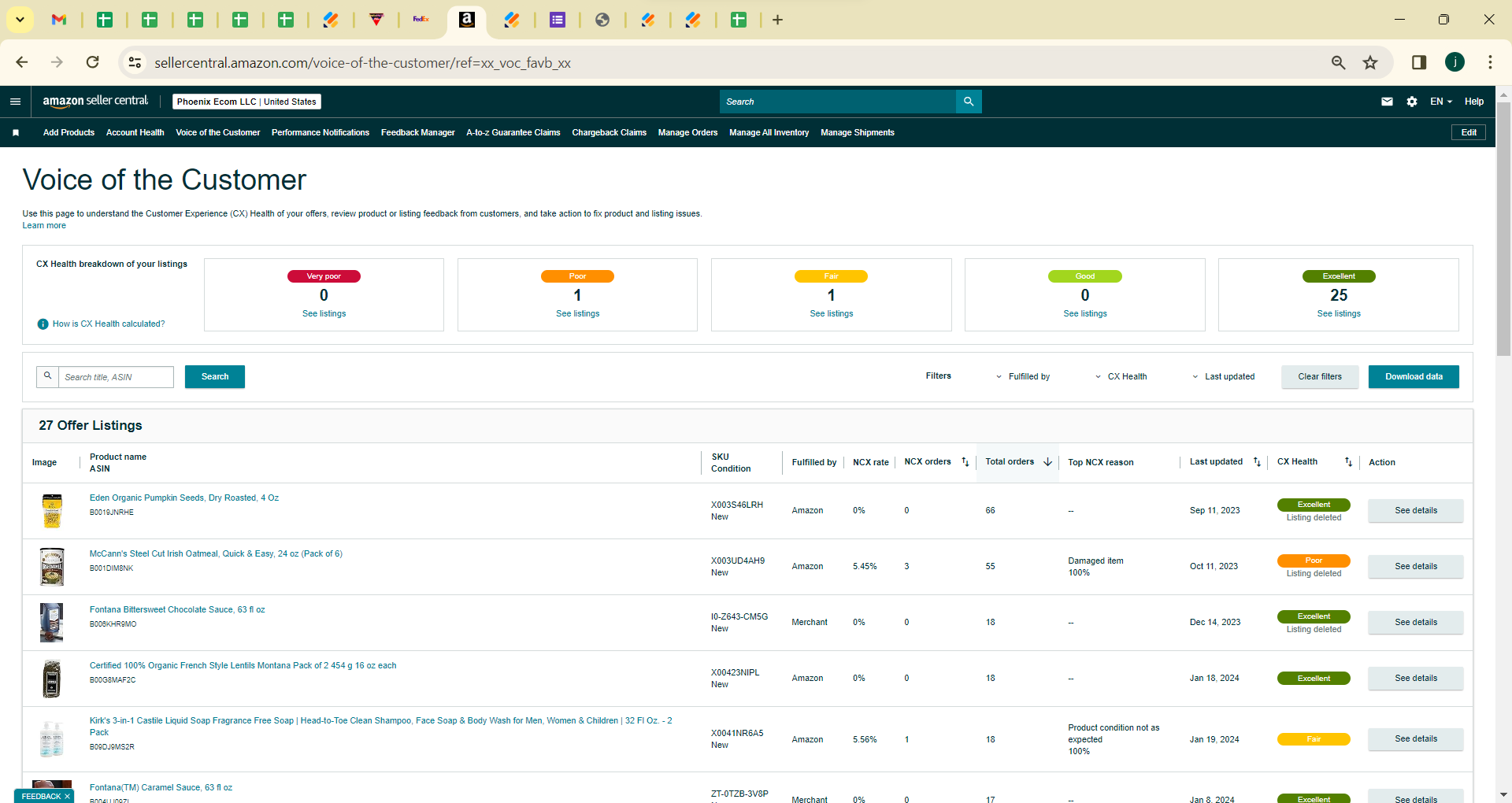Reload the page with browser refresh icon
1512x803 pixels.
coord(93,62)
